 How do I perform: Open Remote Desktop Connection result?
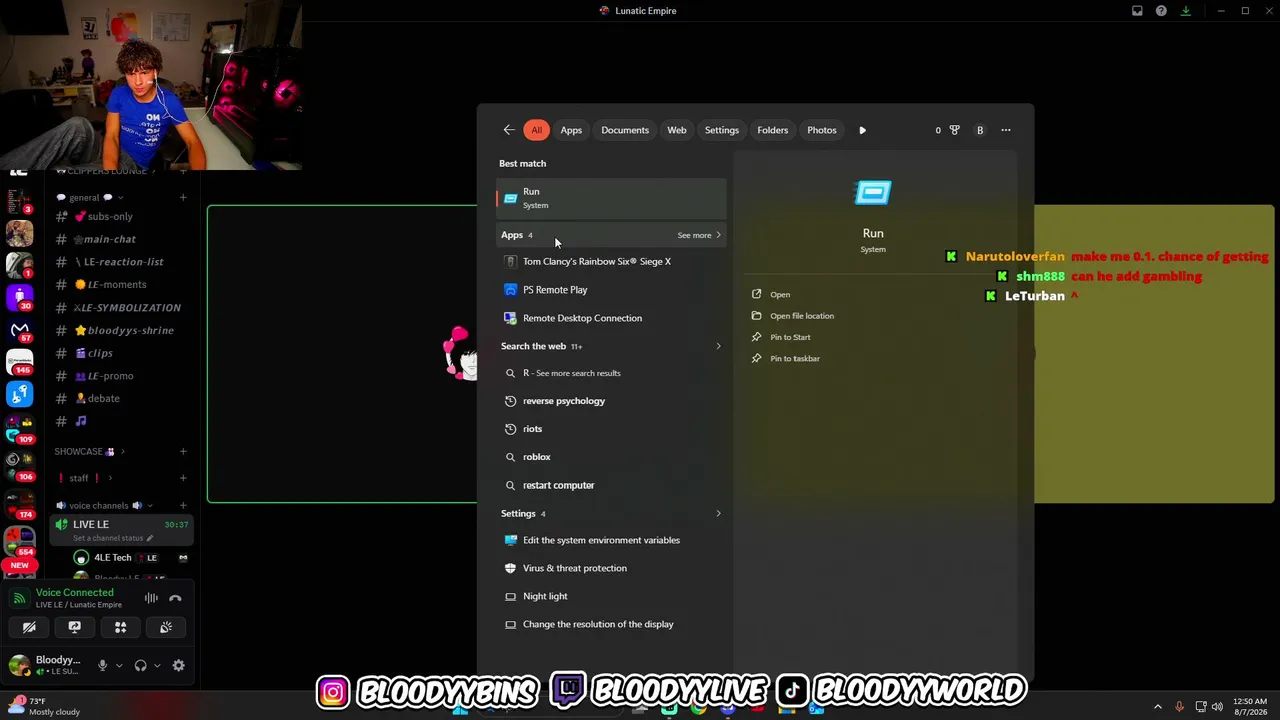click(x=611, y=318)
